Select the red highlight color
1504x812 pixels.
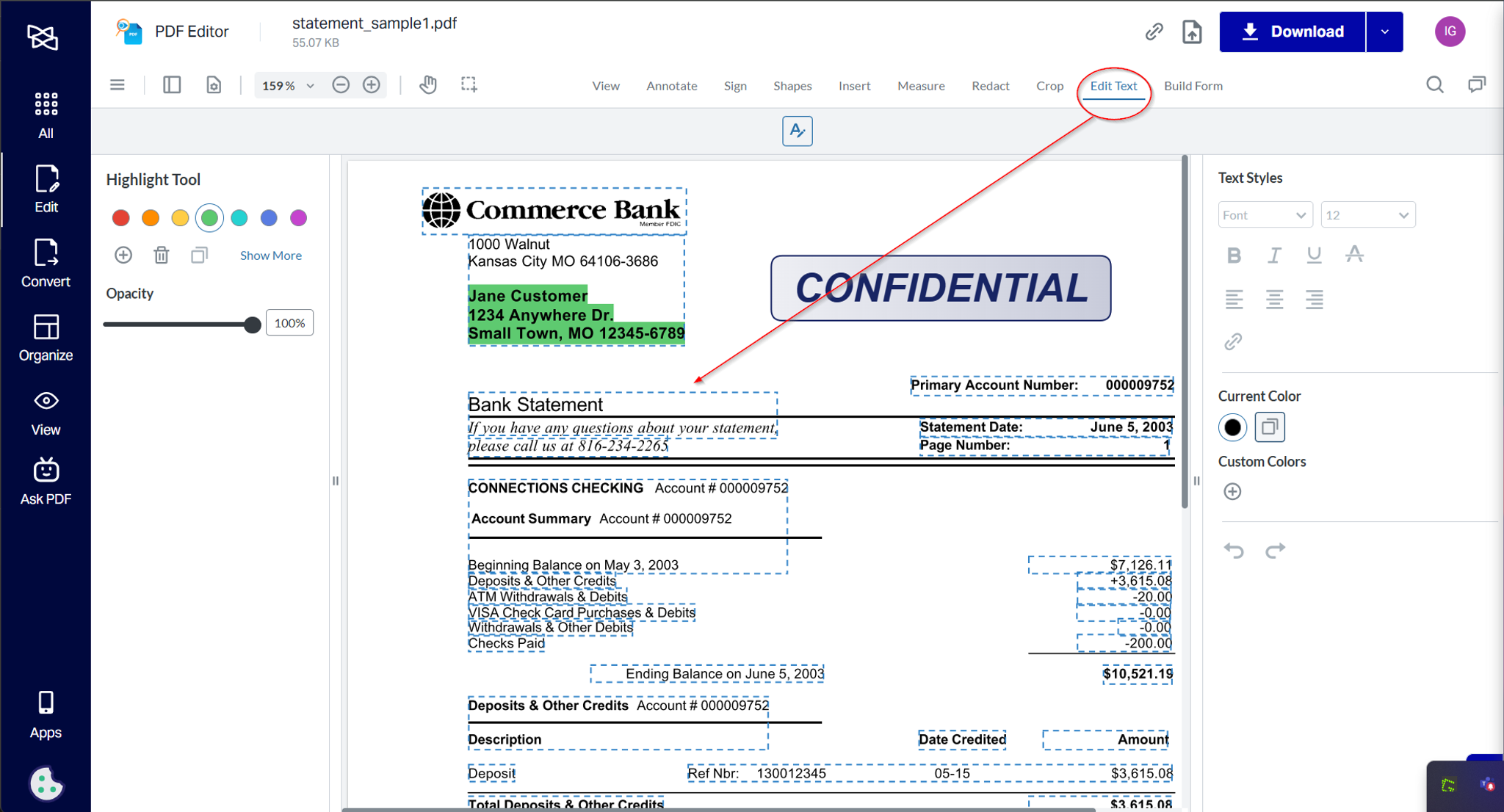click(x=121, y=218)
